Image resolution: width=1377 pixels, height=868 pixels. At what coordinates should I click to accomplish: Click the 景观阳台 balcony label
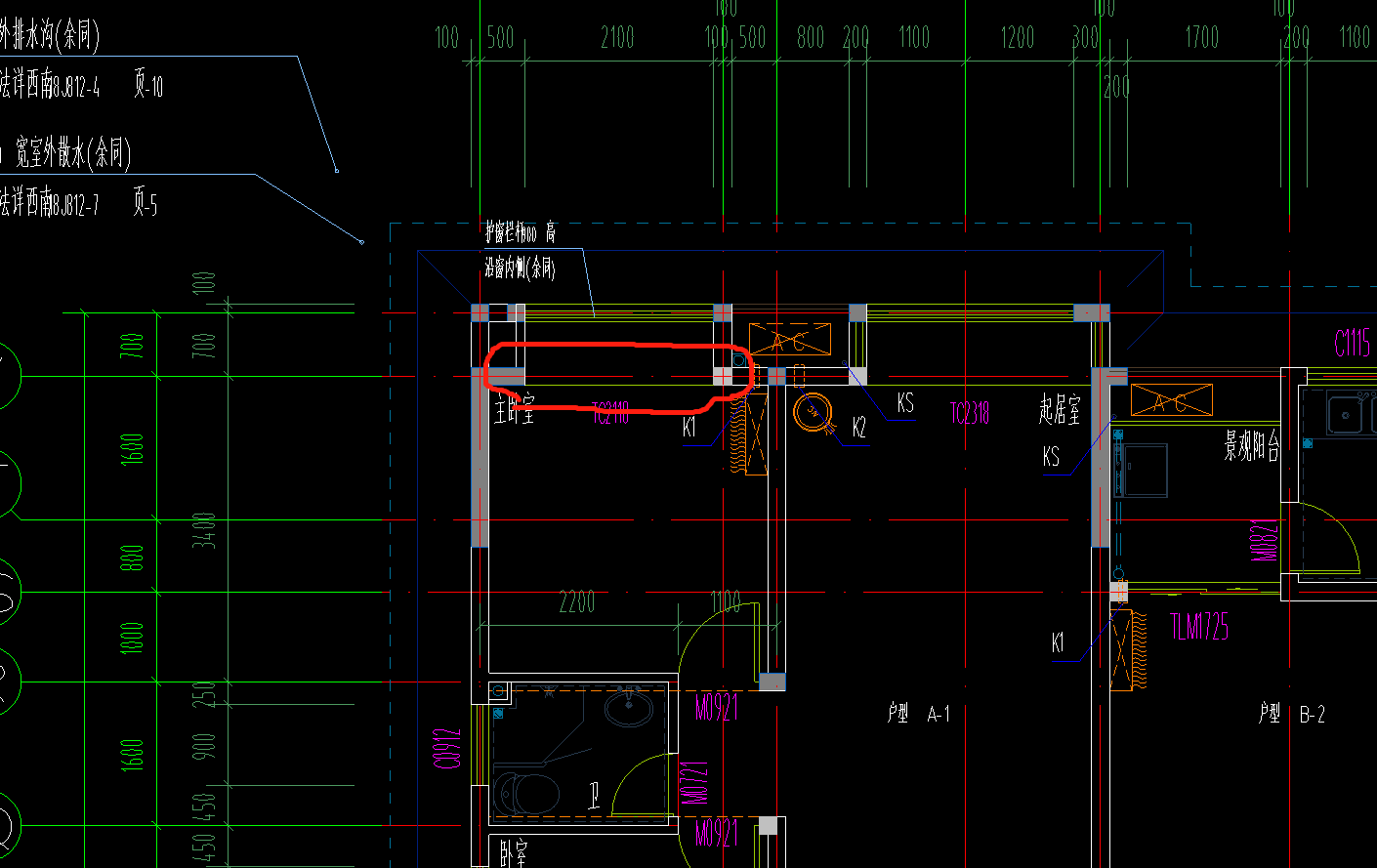click(x=1252, y=446)
